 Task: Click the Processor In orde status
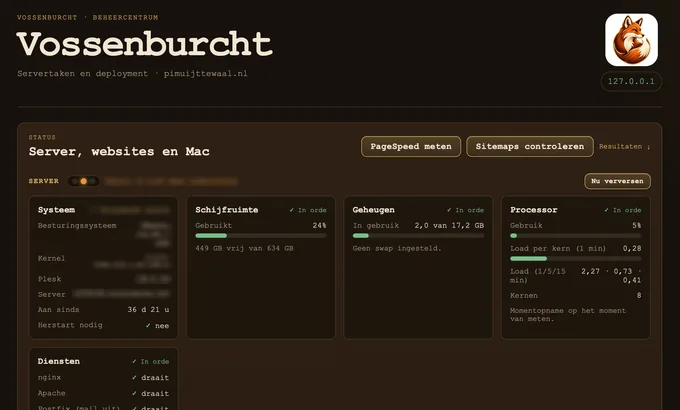click(x=623, y=210)
